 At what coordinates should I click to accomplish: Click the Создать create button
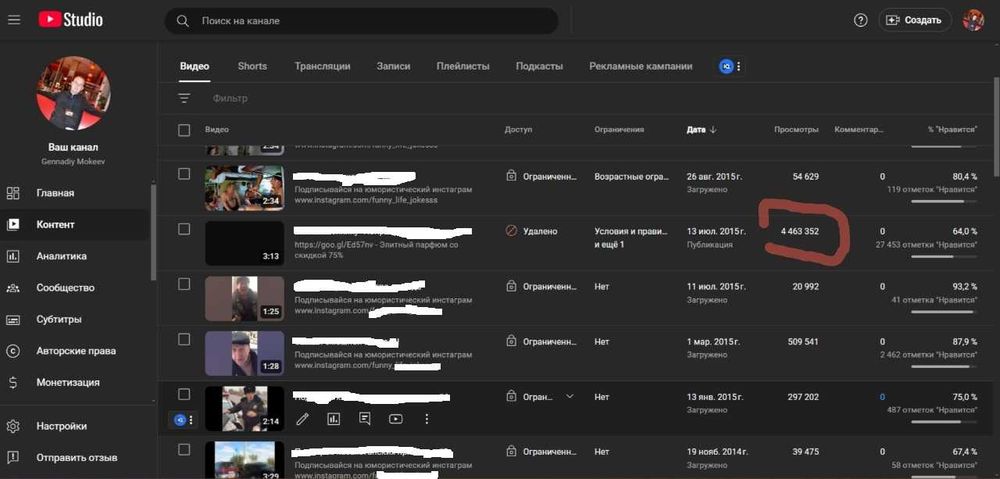[915, 20]
